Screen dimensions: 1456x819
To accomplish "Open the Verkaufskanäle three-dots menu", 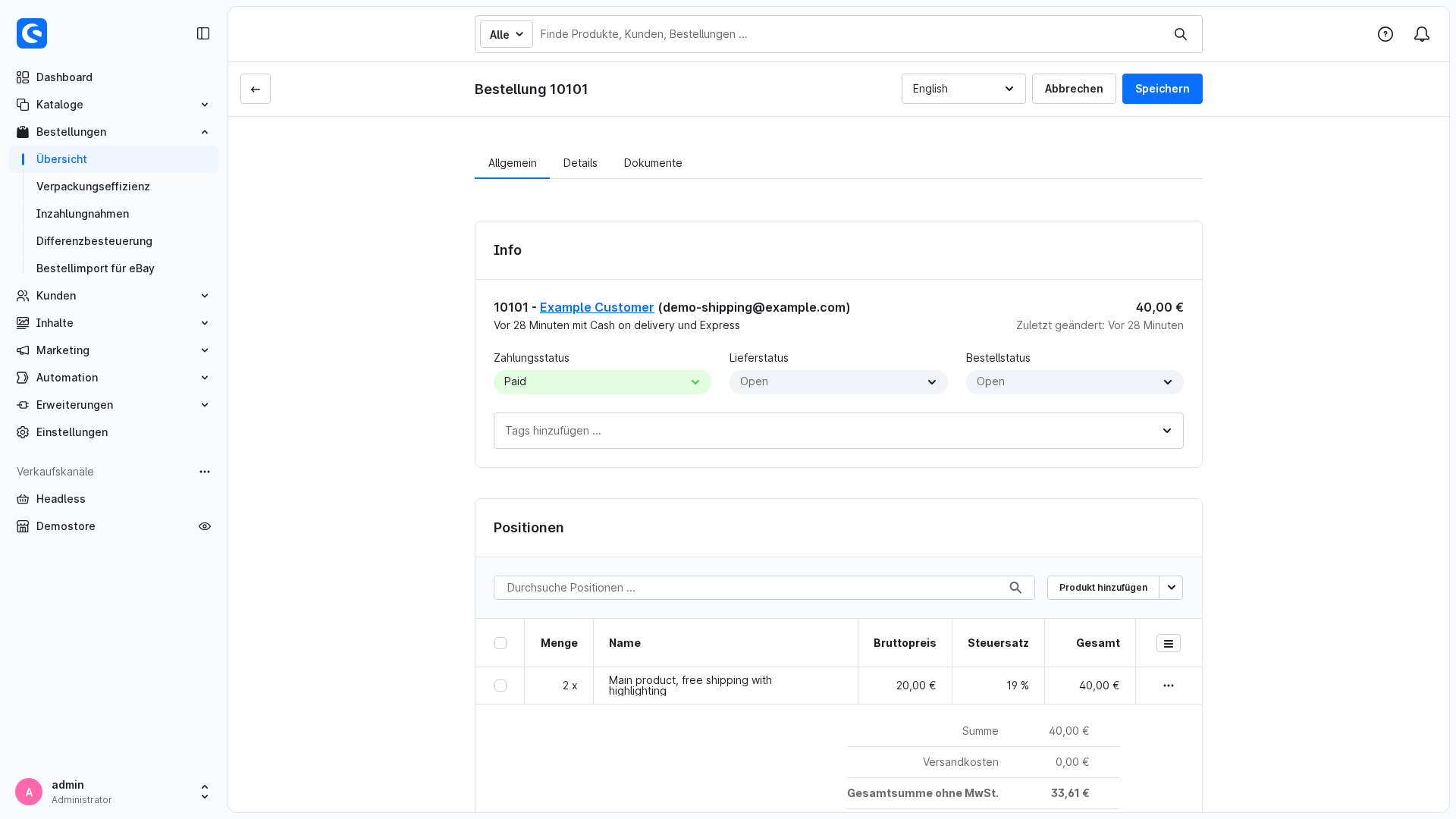I will (205, 472).
